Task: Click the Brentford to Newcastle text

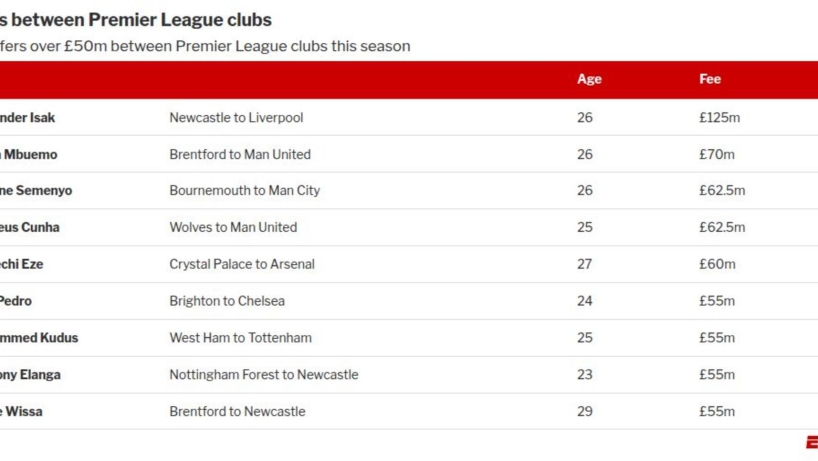Action: [x=237, y=412]
